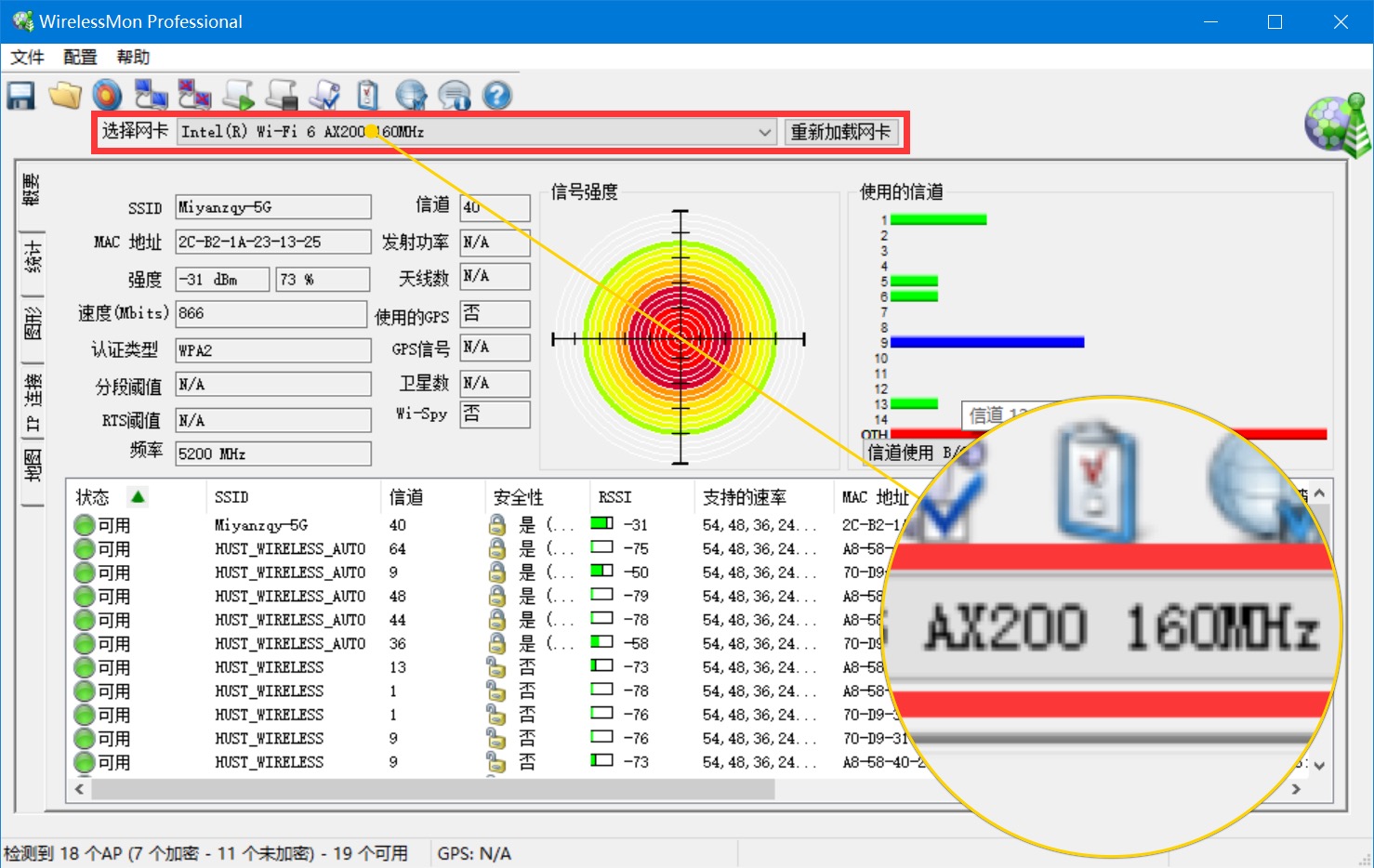Screen dimensions: 1374x868
Task: Open a file using the folder icon
Action: tap(65, 95)
